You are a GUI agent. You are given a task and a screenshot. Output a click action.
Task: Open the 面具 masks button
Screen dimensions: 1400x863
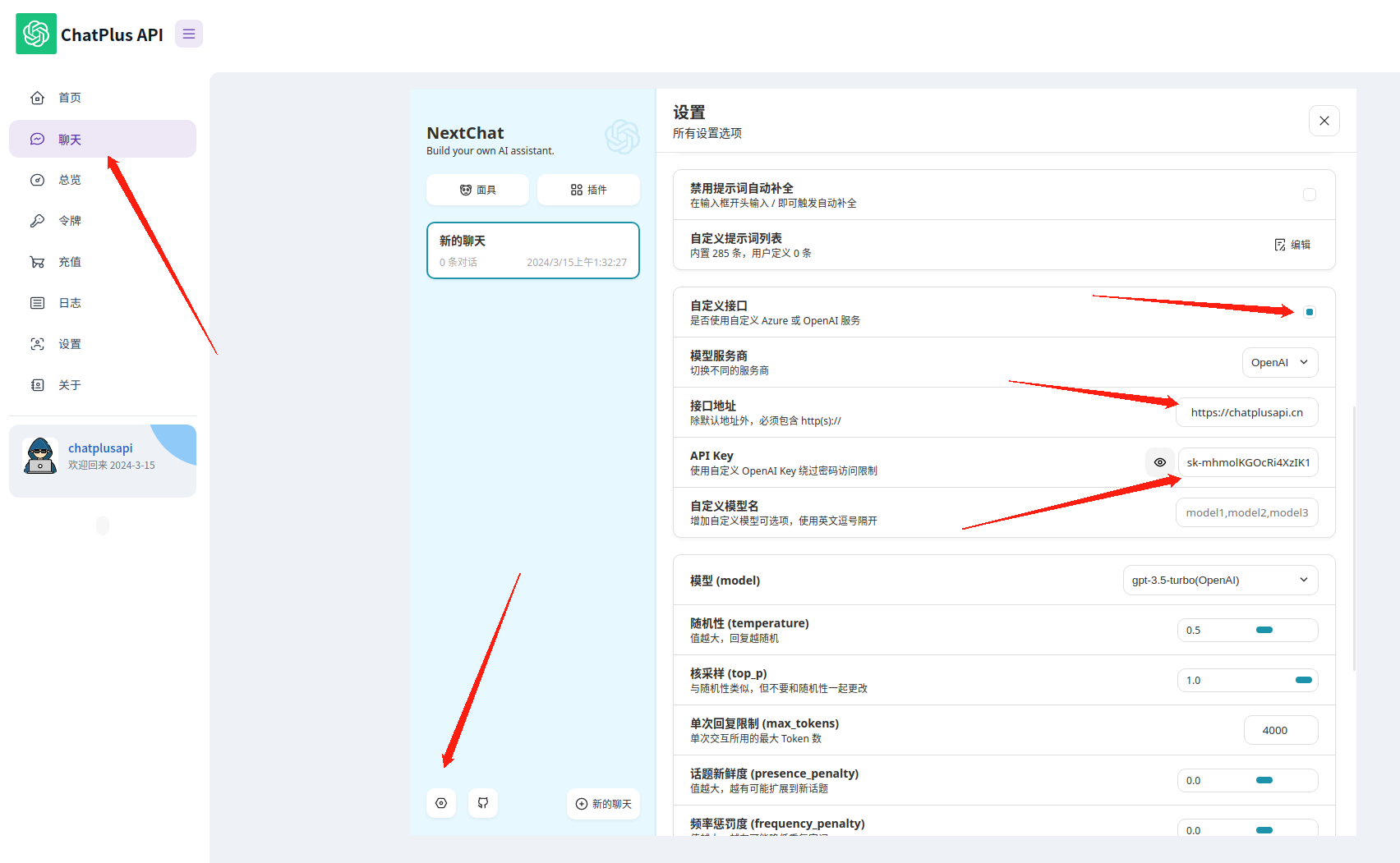point(477,190)
